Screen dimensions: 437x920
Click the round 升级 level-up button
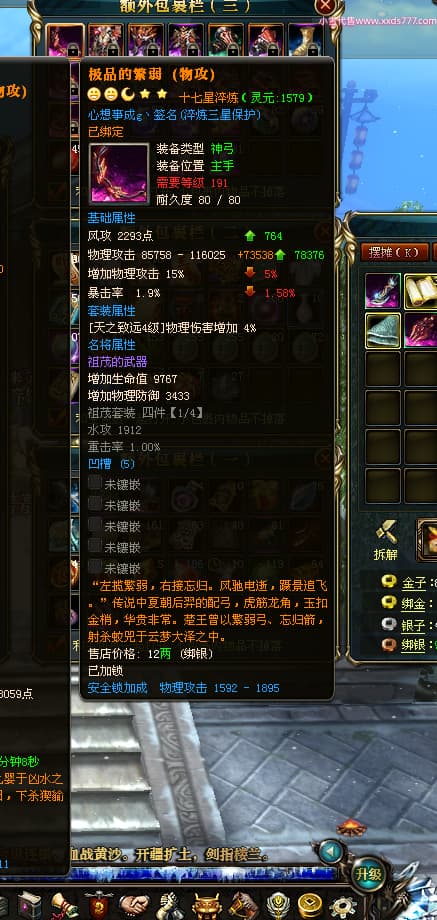pos(369,874)
